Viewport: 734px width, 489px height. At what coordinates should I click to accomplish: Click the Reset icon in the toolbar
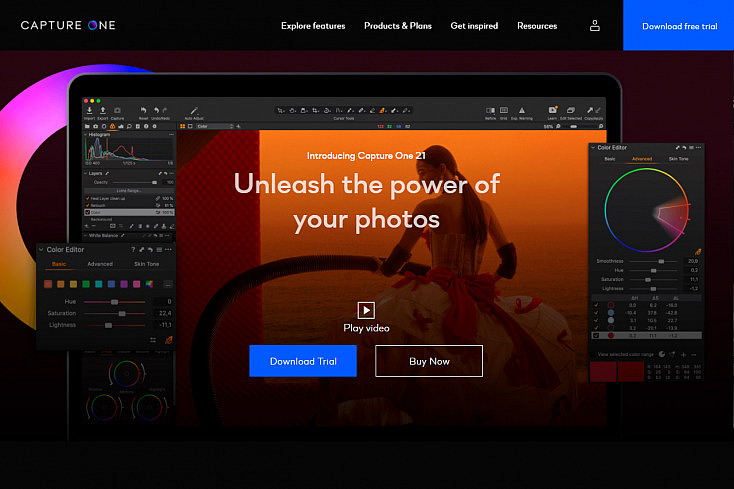pyautogui.click(x=143, y=110)
